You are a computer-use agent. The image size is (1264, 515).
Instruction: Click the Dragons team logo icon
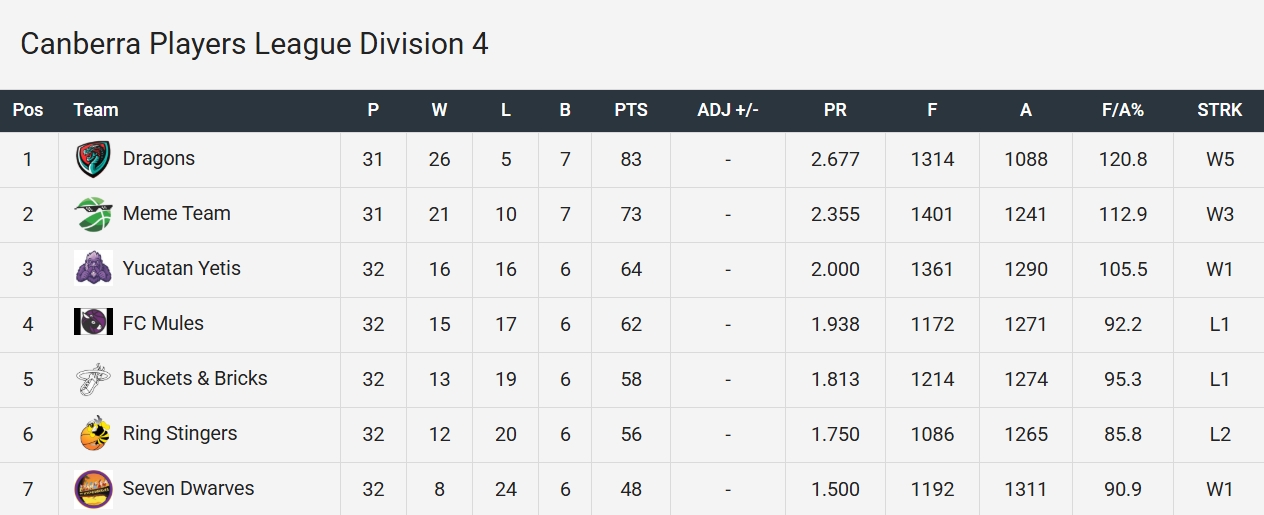point(93,160)
